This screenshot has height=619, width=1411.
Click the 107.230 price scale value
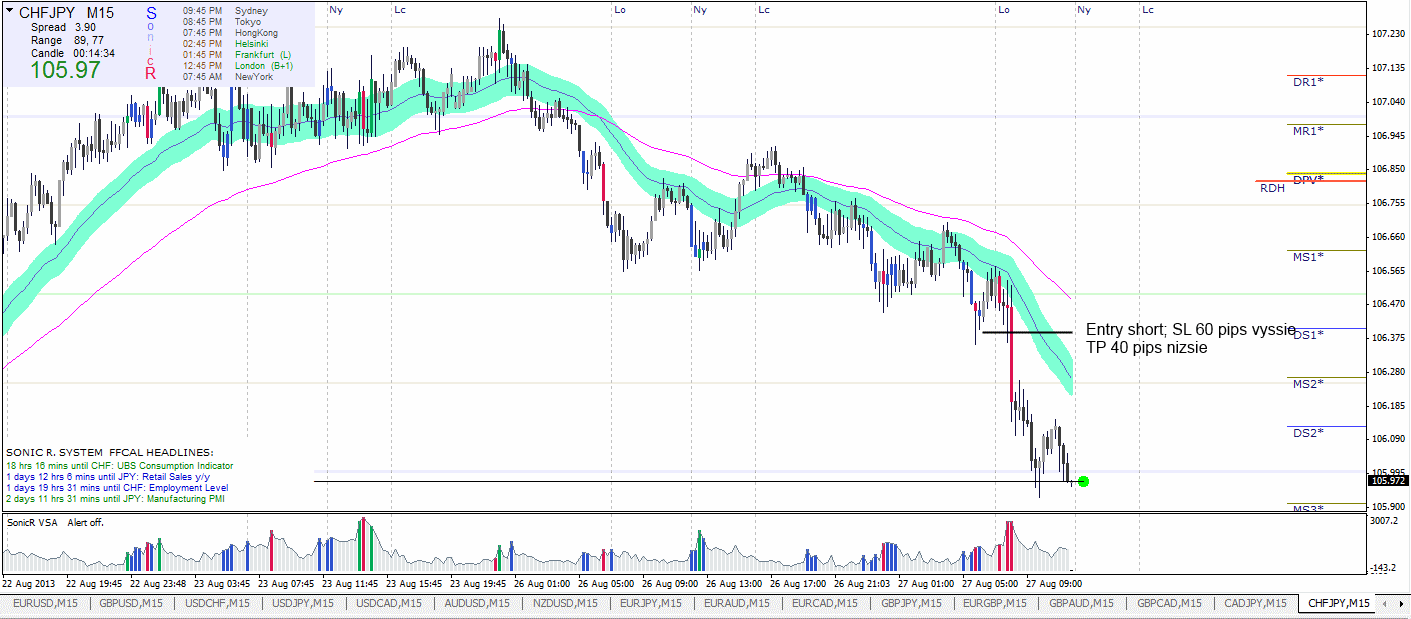(1388, 34)
